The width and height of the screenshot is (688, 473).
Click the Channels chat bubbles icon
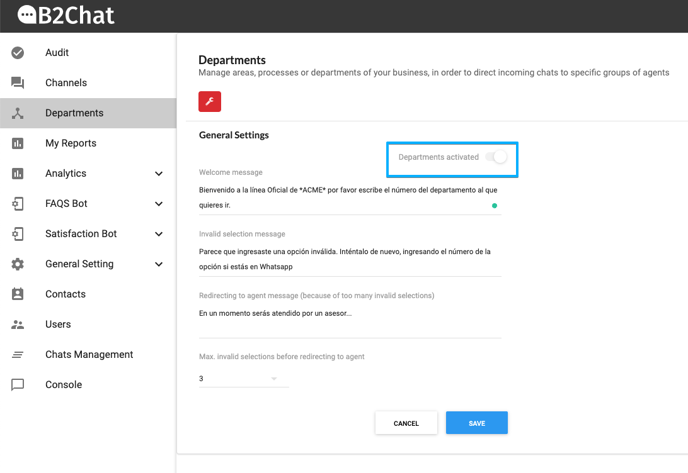coord(18,82)
